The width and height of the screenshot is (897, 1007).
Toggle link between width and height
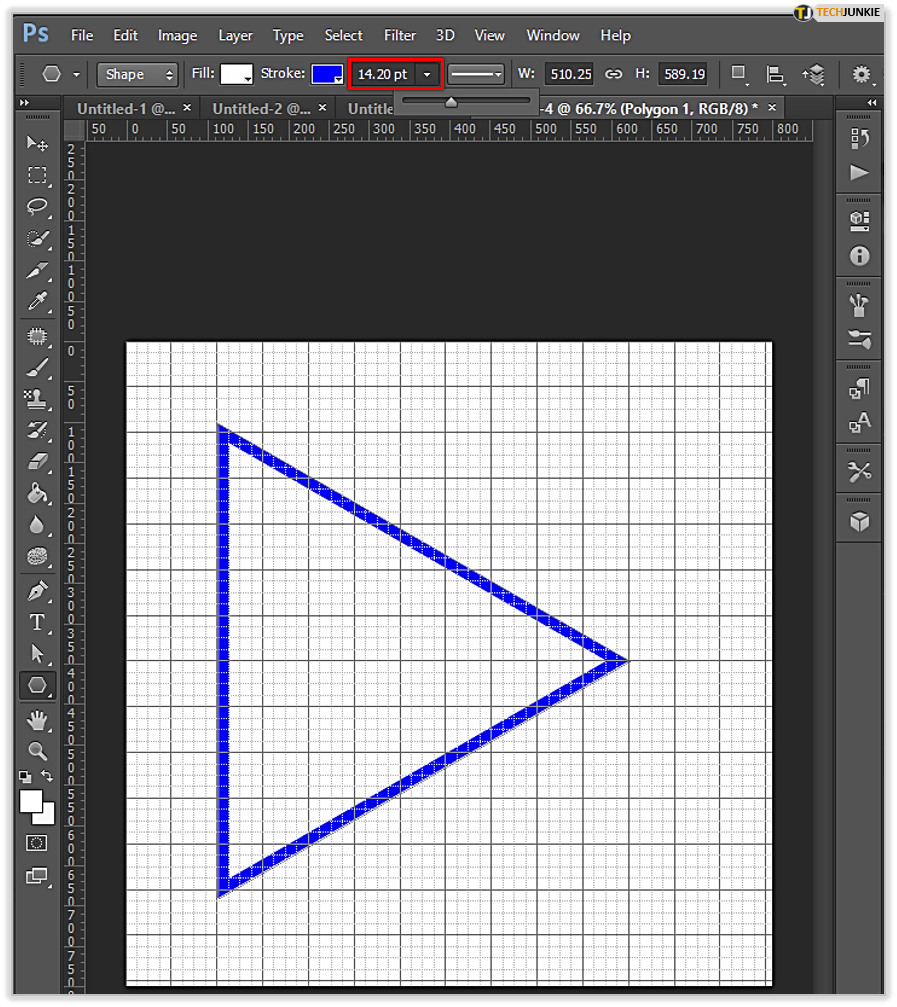click(x=613, y=74)
